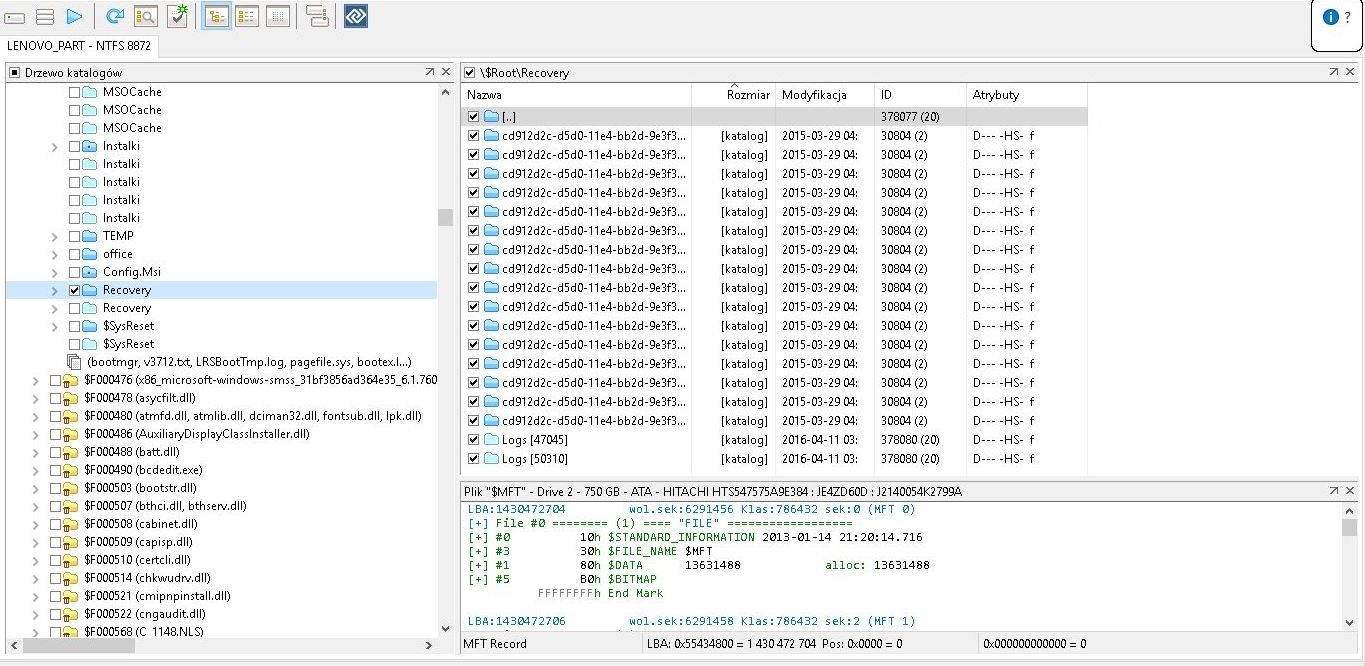Click the parent folder [..] icon
Screen dimensions: 1365x666
click(491, 117)
